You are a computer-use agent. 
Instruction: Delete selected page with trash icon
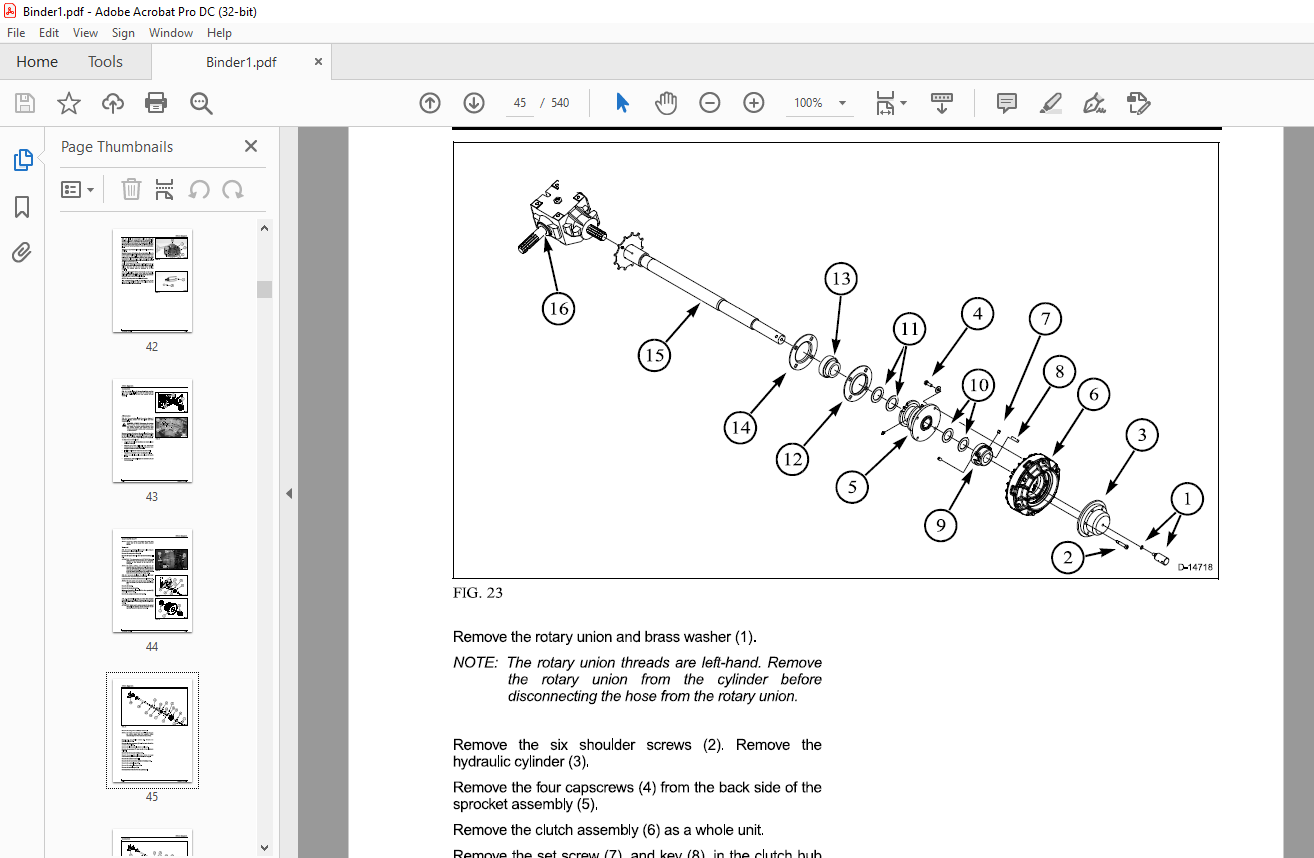pos(132,189)
